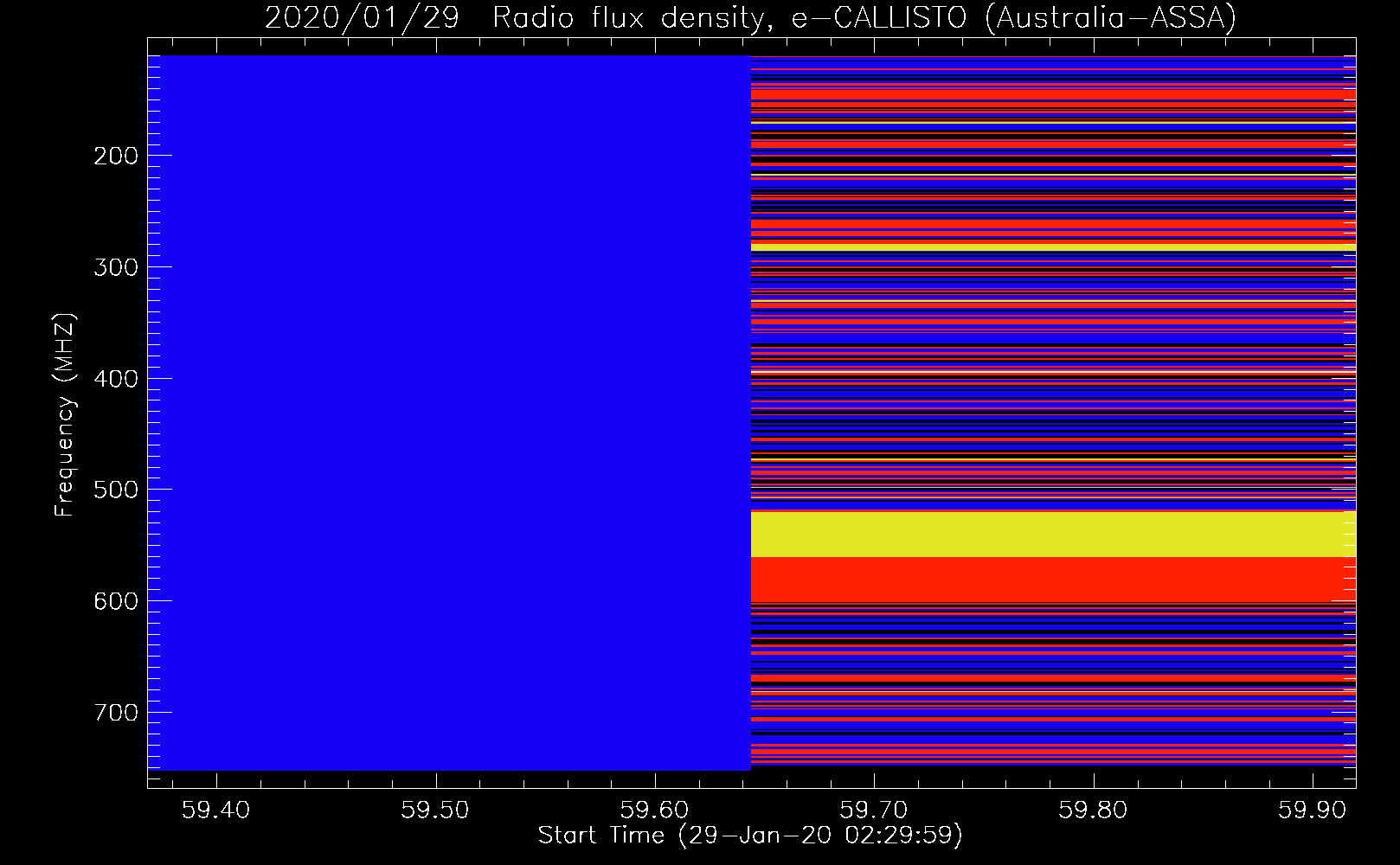The image size is (1400, 865).
Task: Select the 700 frequency tick label
Action: (x=116, y=713)
